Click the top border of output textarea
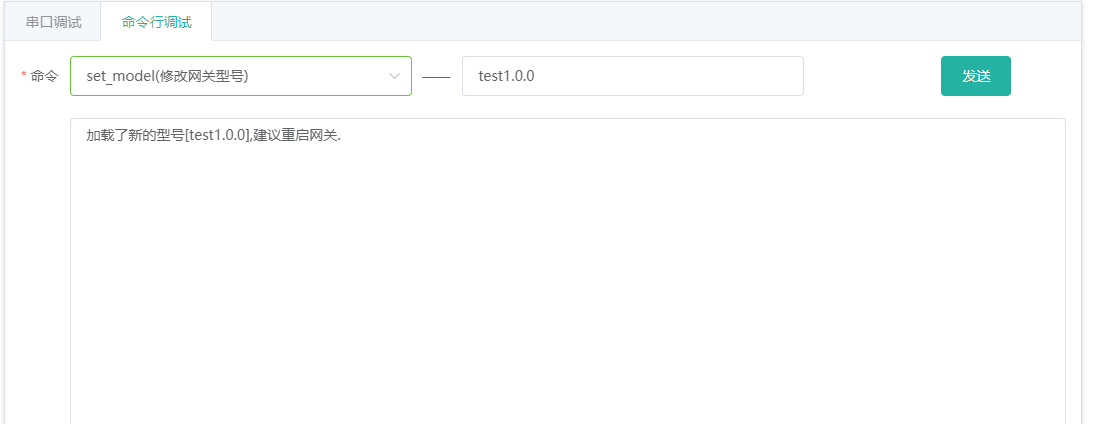The height and width of the screenshot is (424, 1113). [568, 119]
